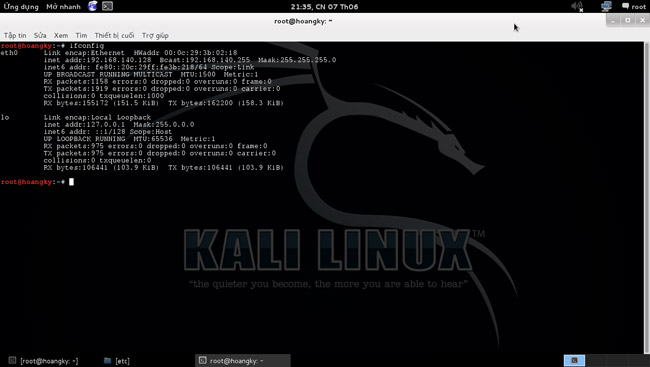Open the root user menu

[x=634, y=7]
